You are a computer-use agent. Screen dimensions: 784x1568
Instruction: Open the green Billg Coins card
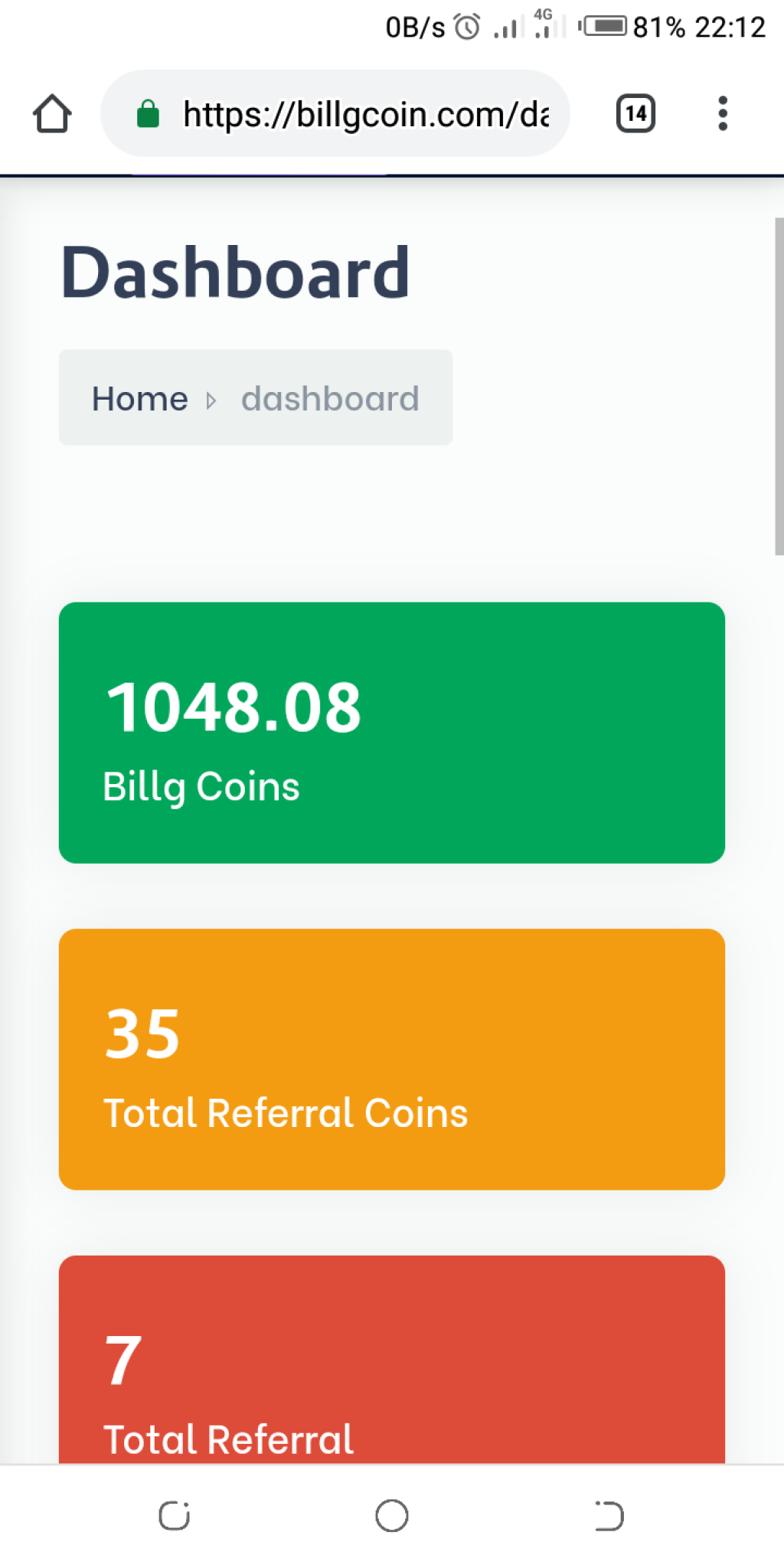(x=392, y=733)
